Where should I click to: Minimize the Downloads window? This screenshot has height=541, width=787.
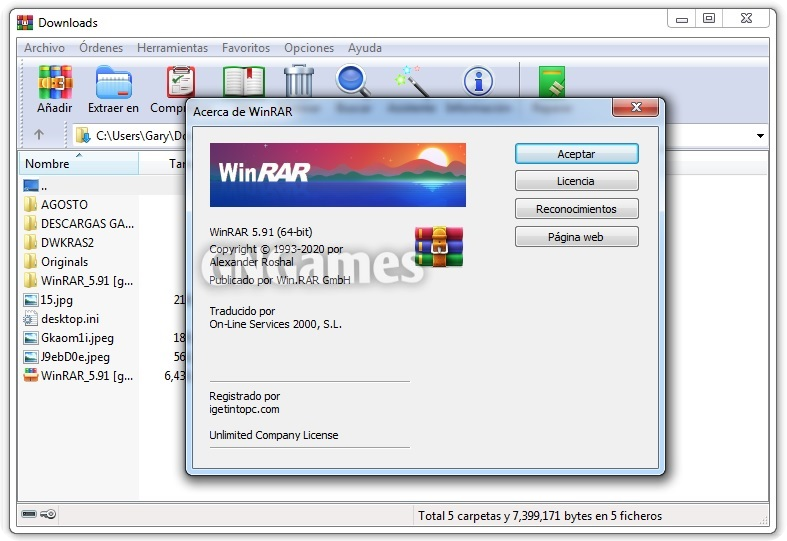[x=682, y=19]
